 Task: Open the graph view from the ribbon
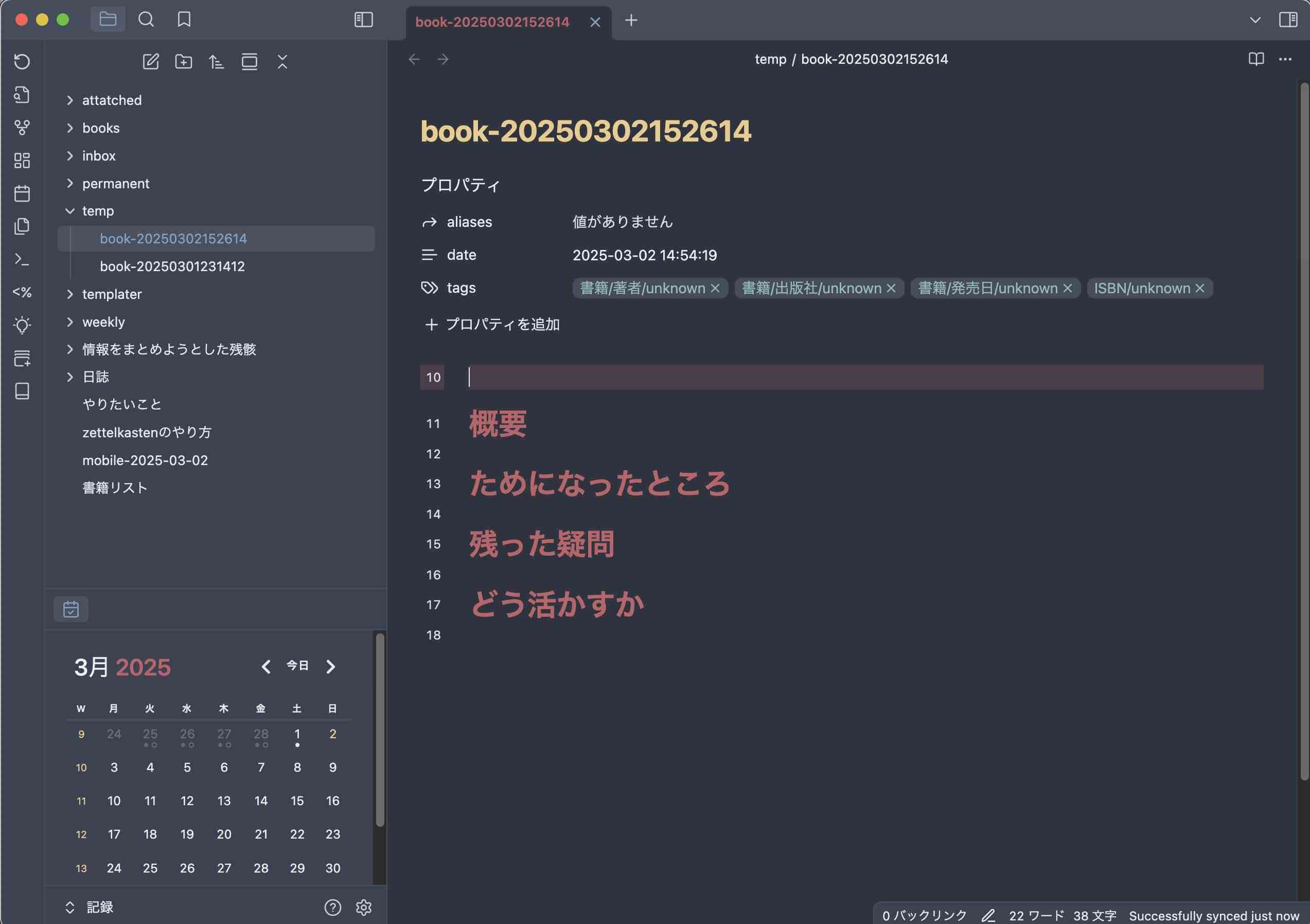pyautogui.click(x=22, y=128)
